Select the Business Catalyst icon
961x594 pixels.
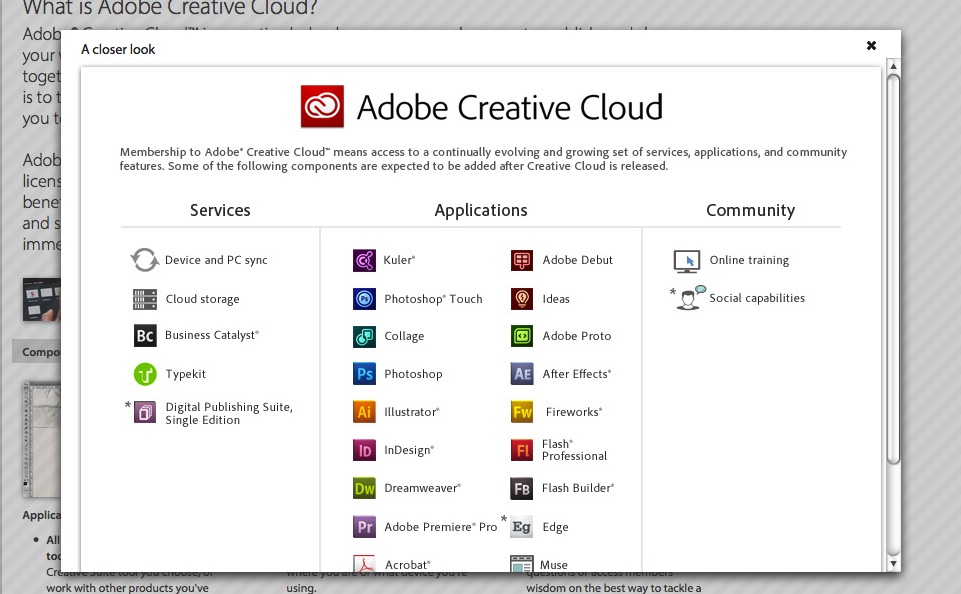144,335
